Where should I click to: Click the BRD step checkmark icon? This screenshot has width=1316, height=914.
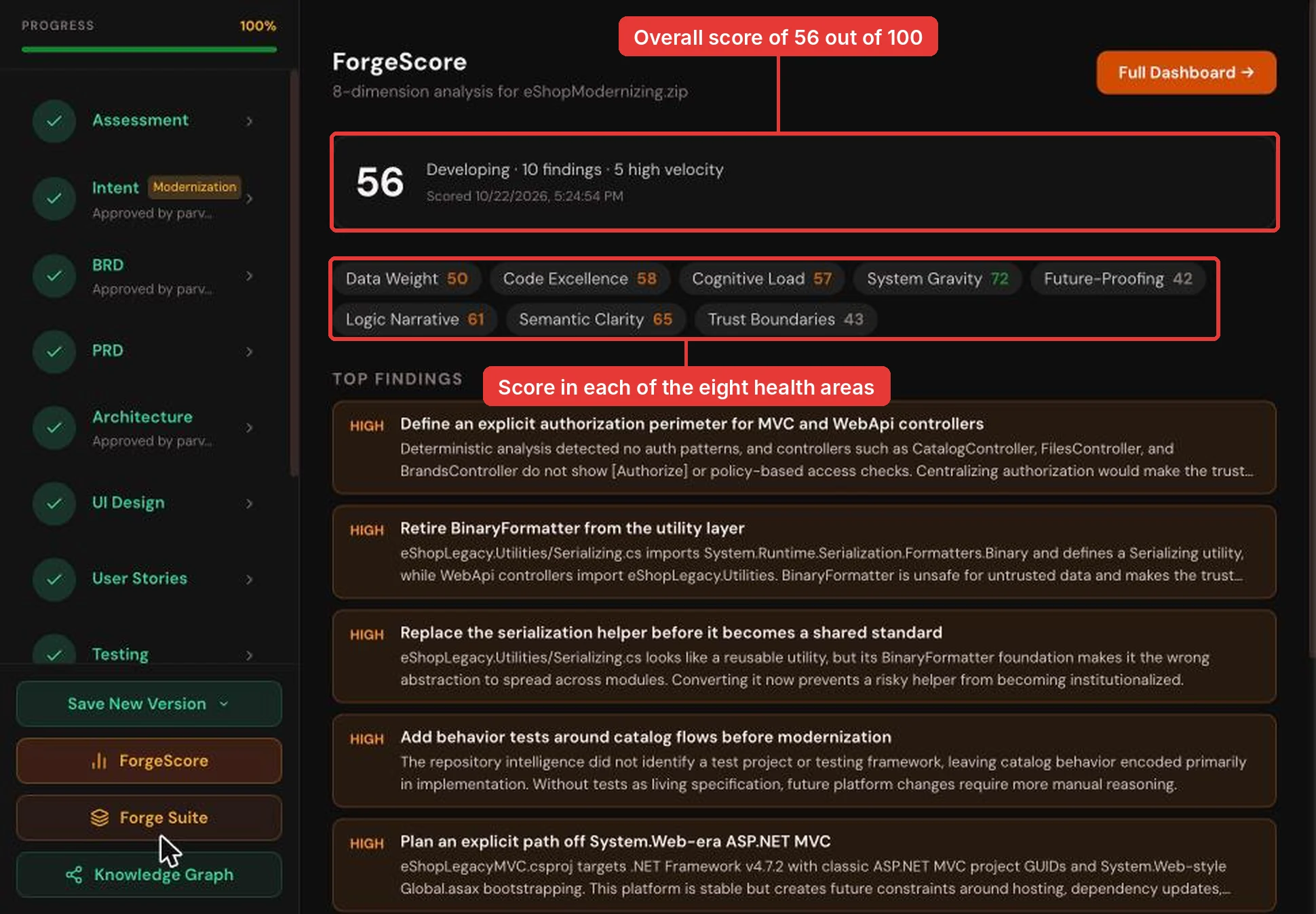tap(54, 276)
